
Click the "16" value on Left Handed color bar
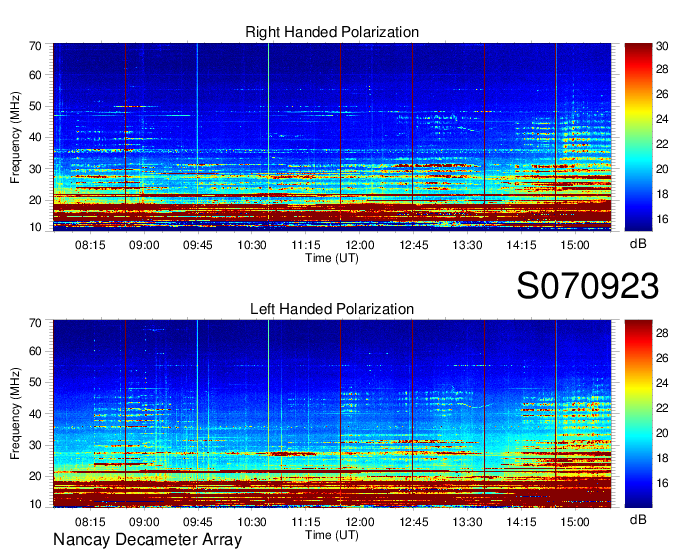coord(662,483)
